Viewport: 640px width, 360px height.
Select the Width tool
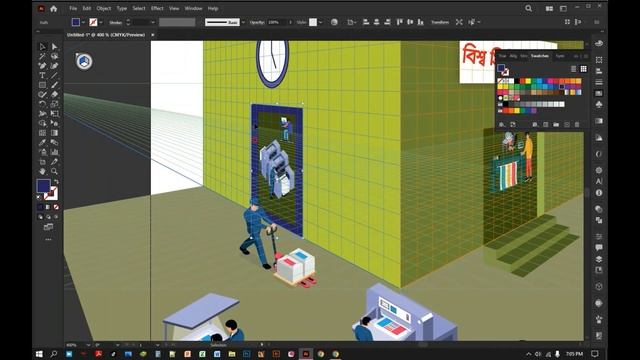pos(42,113)
